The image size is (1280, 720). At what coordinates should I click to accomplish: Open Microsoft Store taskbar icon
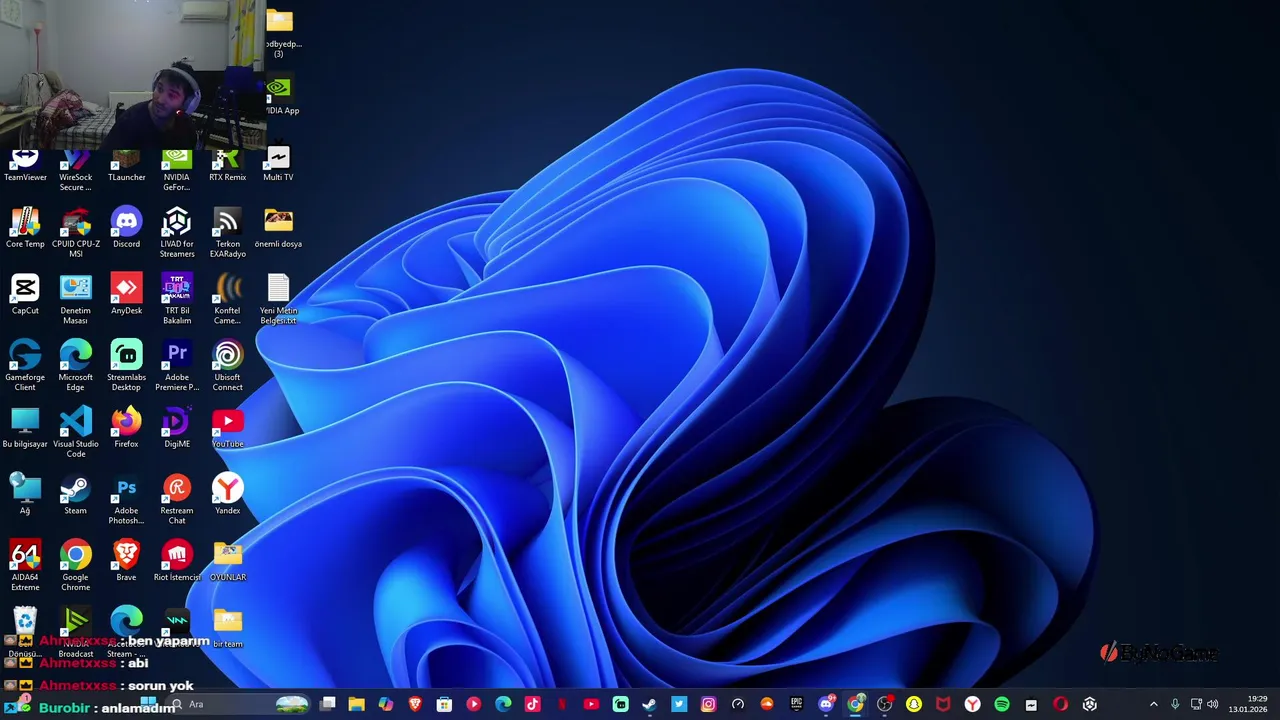444,704
